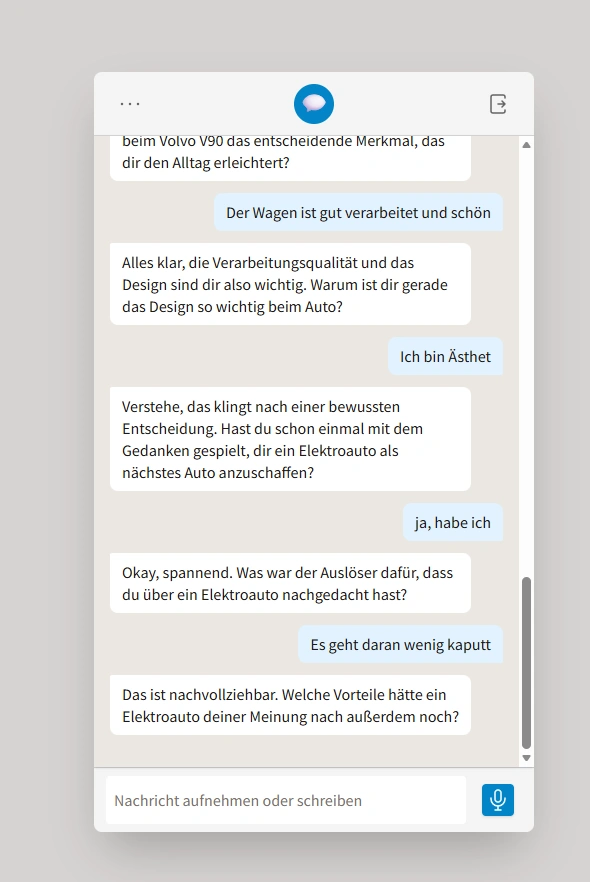Click the bot question about Elektroauto anzuschaffen
Image resolution: width=590 pixels, height=882 pixels.
[290, 439]
